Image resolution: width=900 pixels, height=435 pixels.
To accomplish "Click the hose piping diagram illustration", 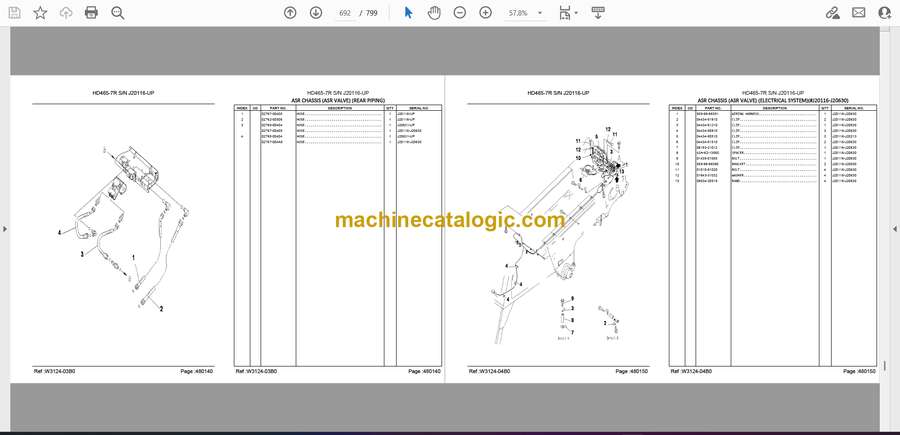I will coord(123,230).
